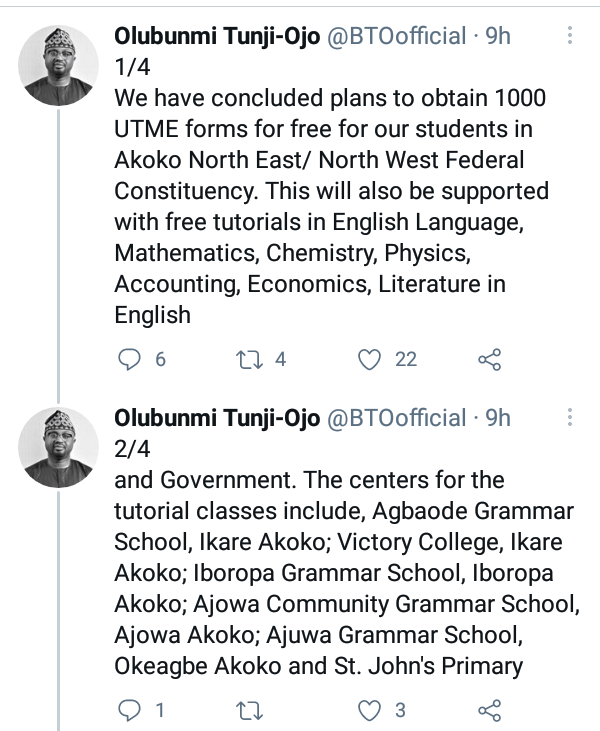Open Olubunmi Tunji-Ojo name on first tweet
The width and height of the screenshot is (600, 731).
(x=217, y=37)
